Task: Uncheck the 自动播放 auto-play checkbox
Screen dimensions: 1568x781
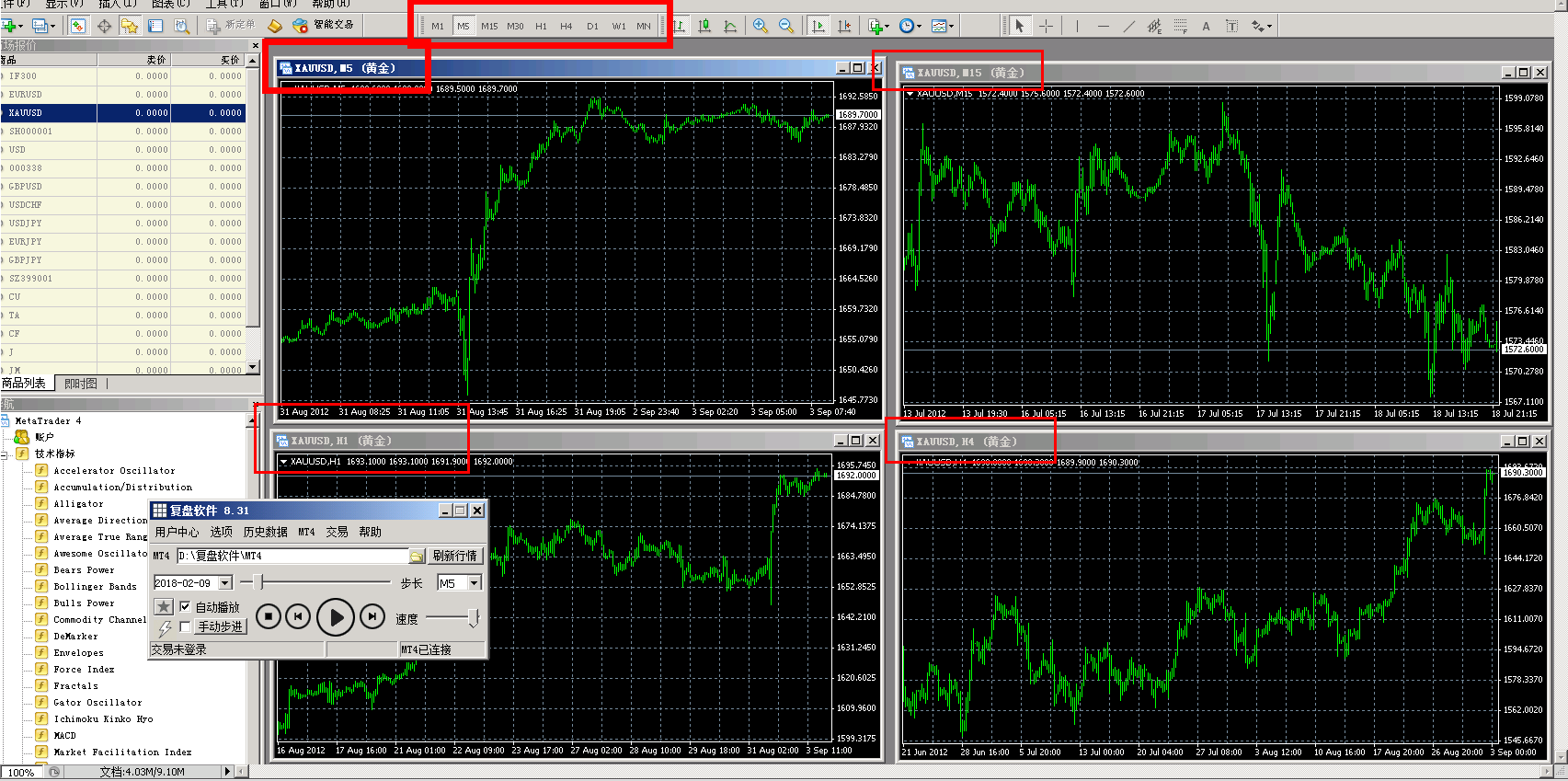Action: [186, 606]
